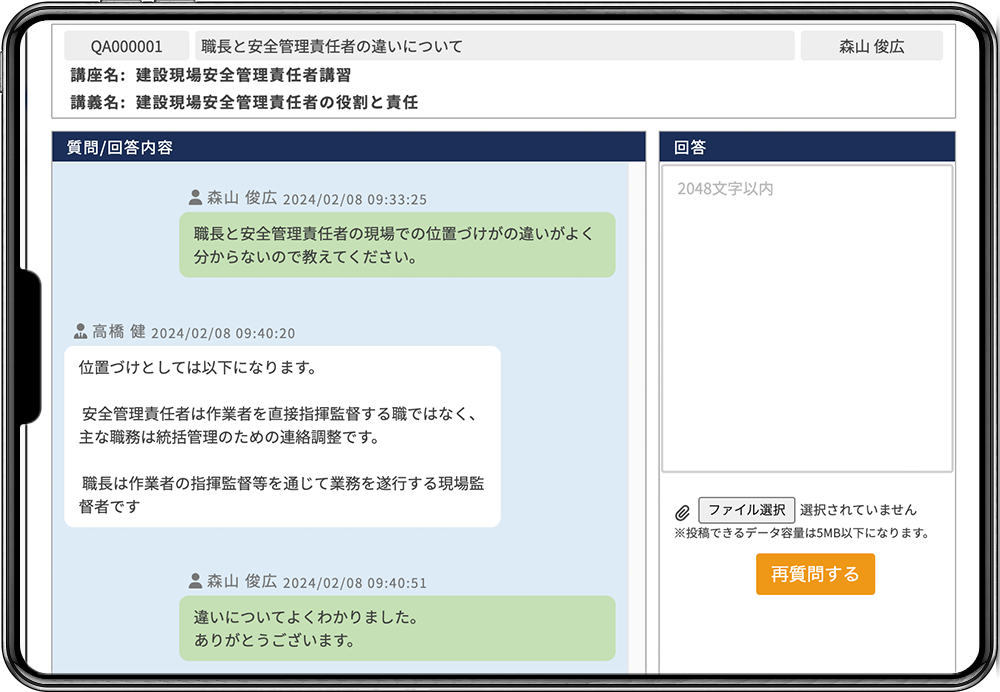
Task: Submit with the orange 再質問する button
Action: pos(815,574)
